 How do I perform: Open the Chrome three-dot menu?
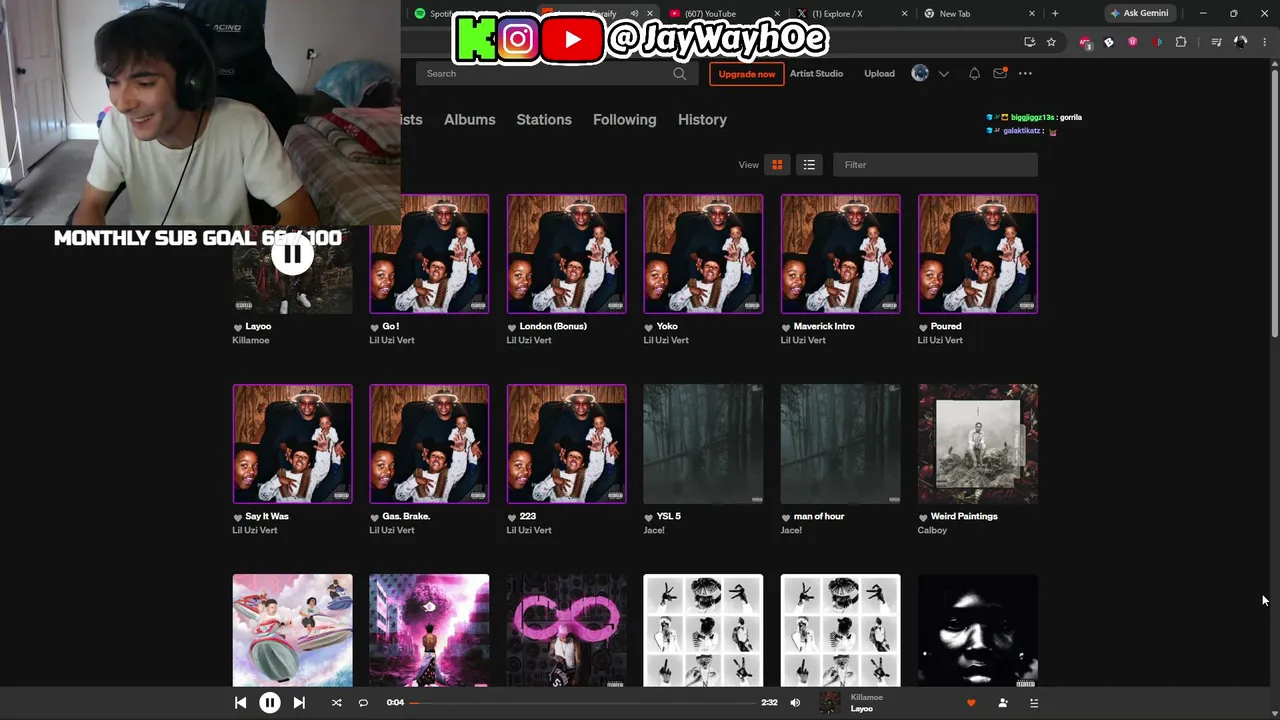tap(1264, 42)
